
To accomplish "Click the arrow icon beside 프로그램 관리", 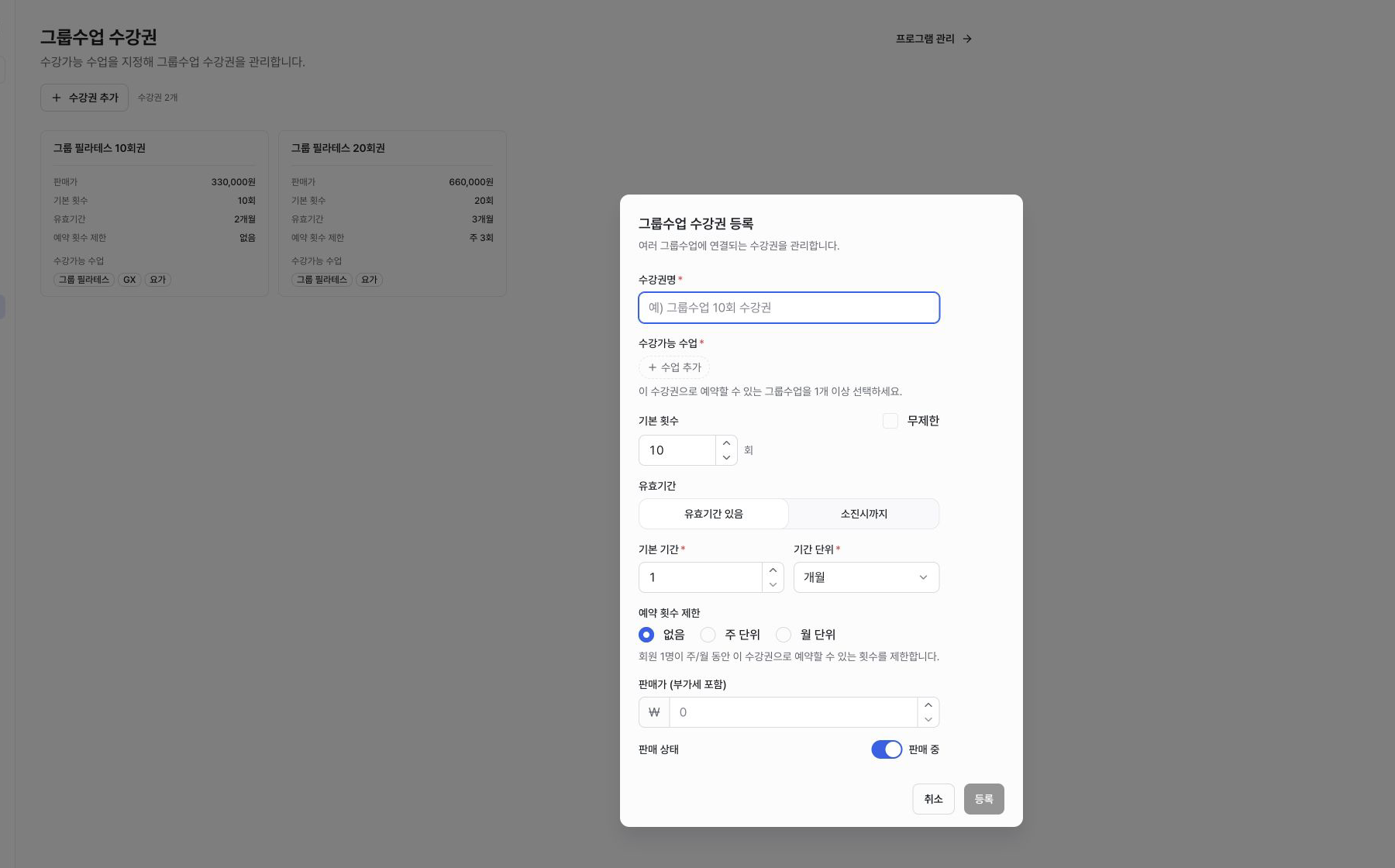I will [967, 39].
